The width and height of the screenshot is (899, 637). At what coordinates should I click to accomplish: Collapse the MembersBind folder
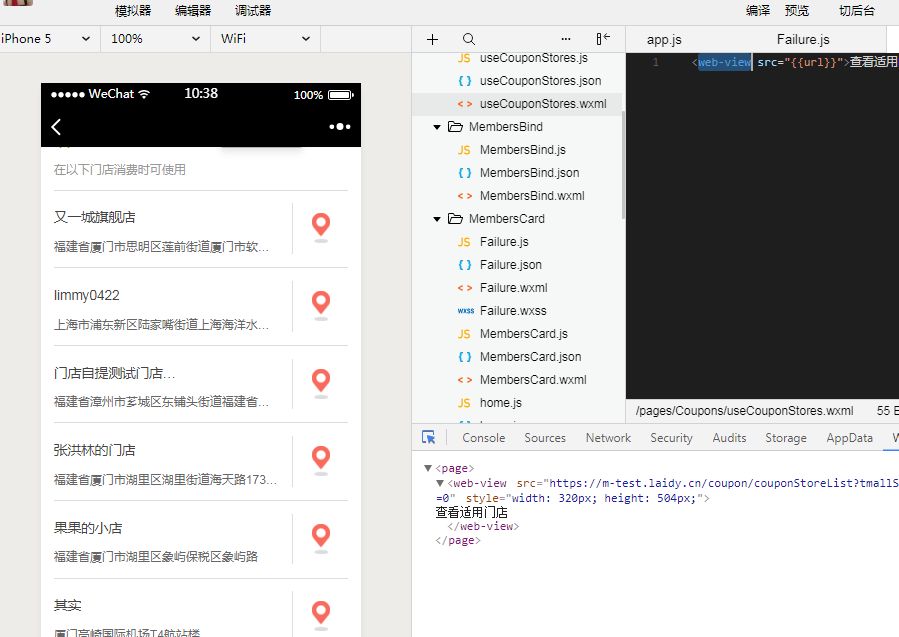(x=438, y=127)
